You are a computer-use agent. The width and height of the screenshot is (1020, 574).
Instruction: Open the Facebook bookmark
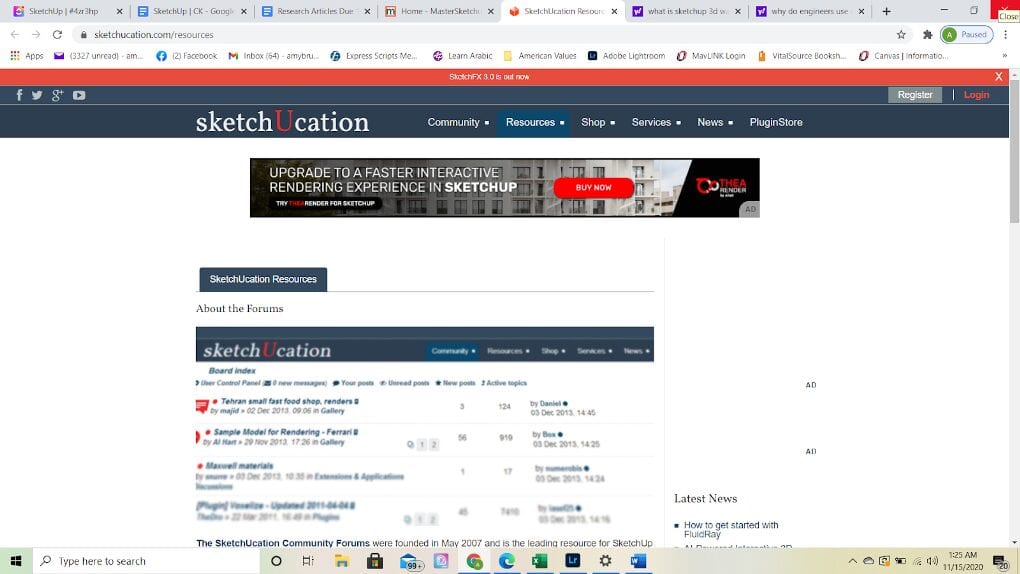187,56
